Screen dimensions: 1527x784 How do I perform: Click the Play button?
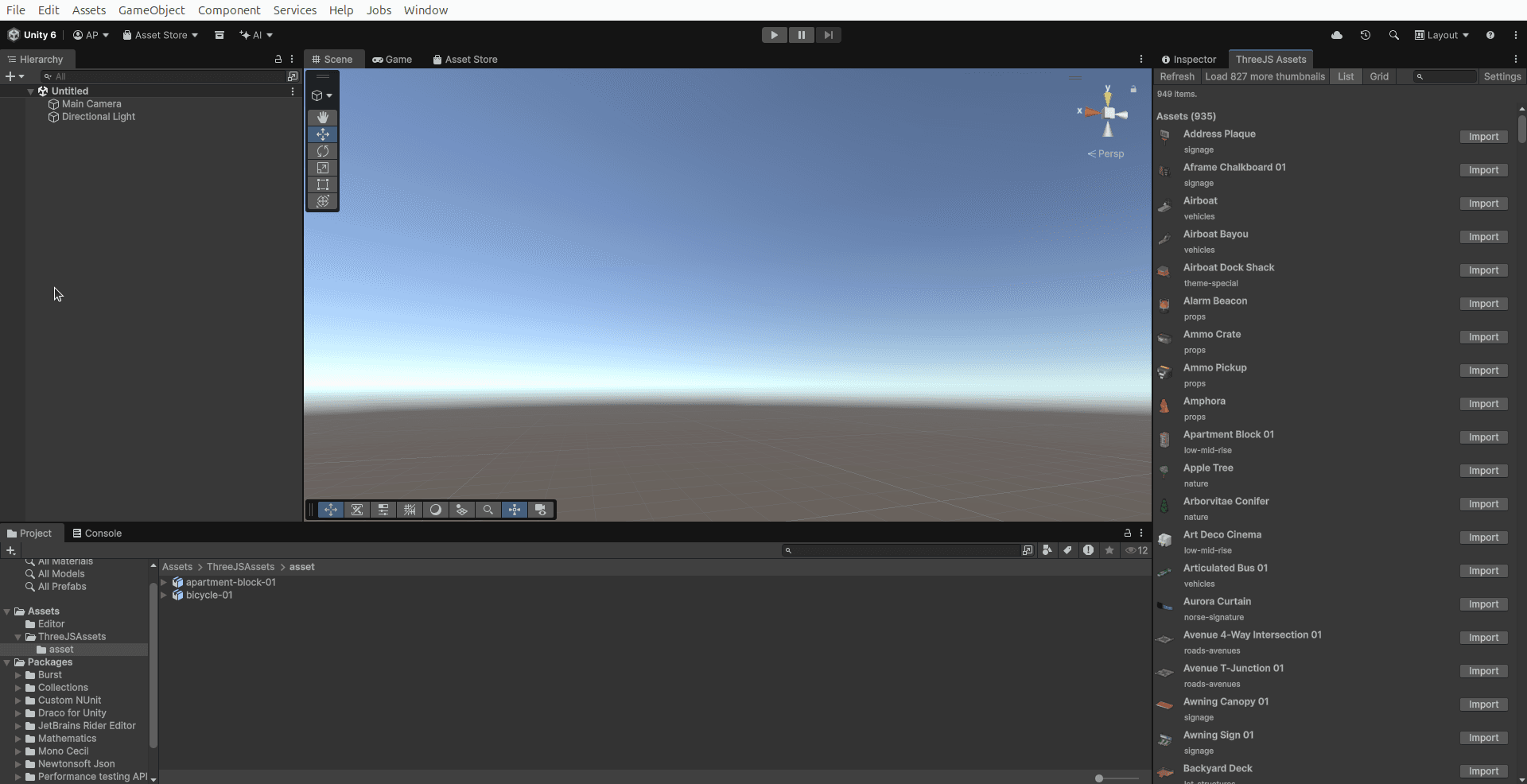click(774, 35)
